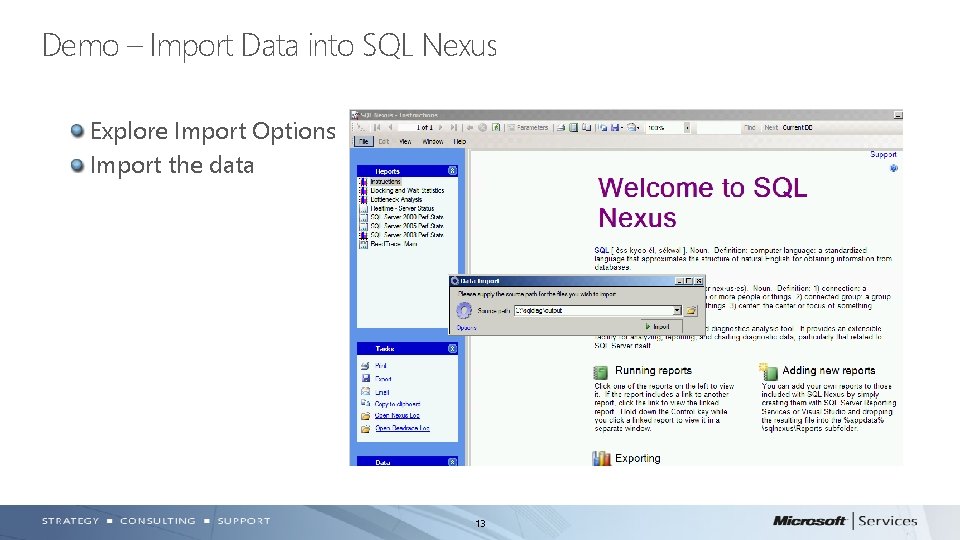Click the email report toolbar icon
Screen dimensions: 960x540
pyautogui.click(x=632, y=127)
